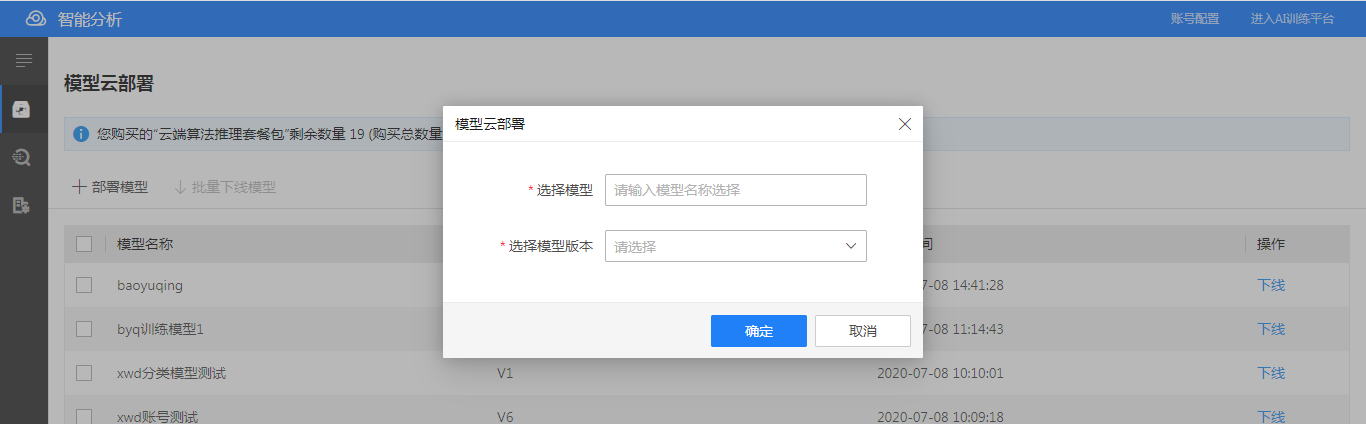Click the blue info icon in notice bar
This screenshot has height=424, width=1366.
(x=82, y=133)
